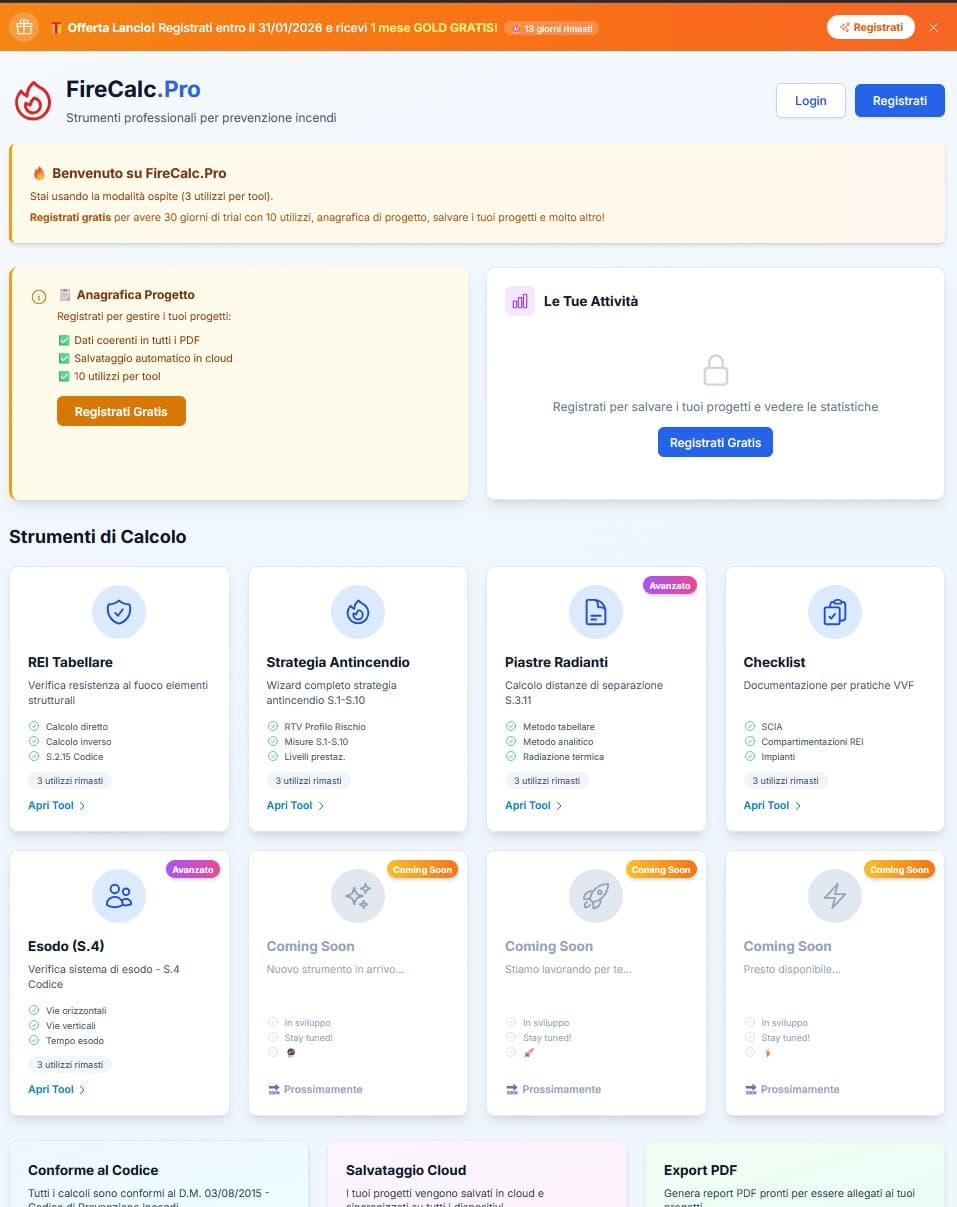
Task: Close the Offerta Lancio promo banner
Action: [x=934, y=27]
